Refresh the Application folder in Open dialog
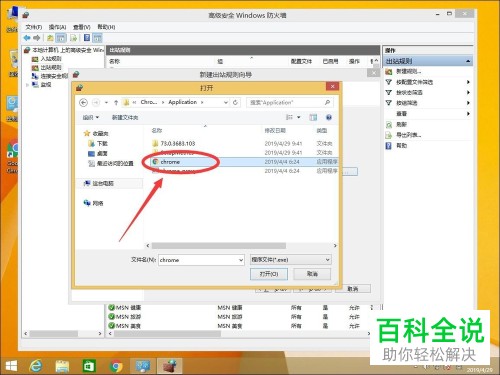Viewport: 500px width, 375px height. 235,102
